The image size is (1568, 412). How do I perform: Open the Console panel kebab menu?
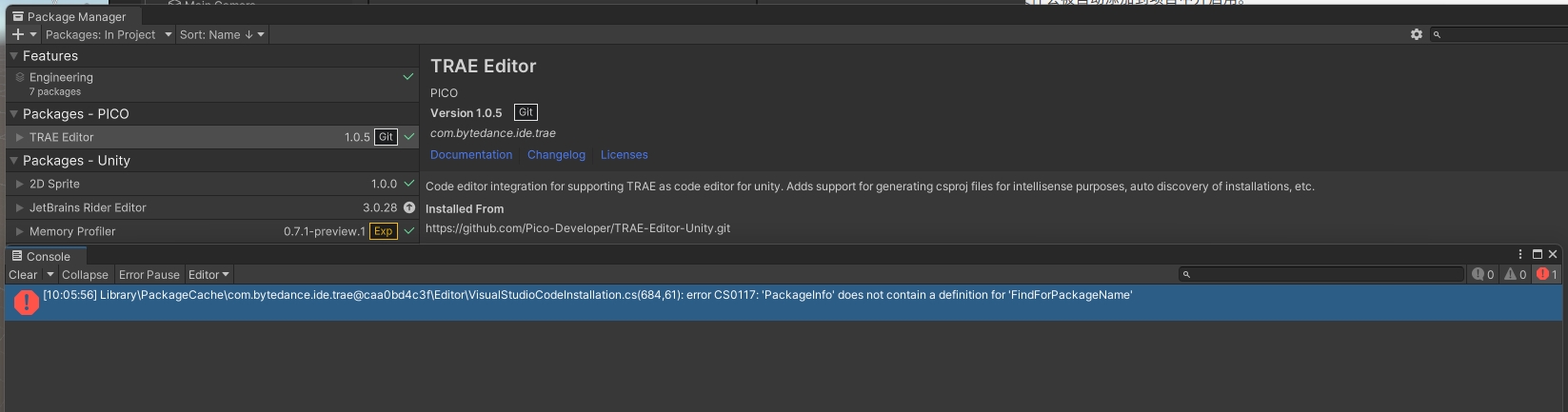click(x=1520, y=254)
